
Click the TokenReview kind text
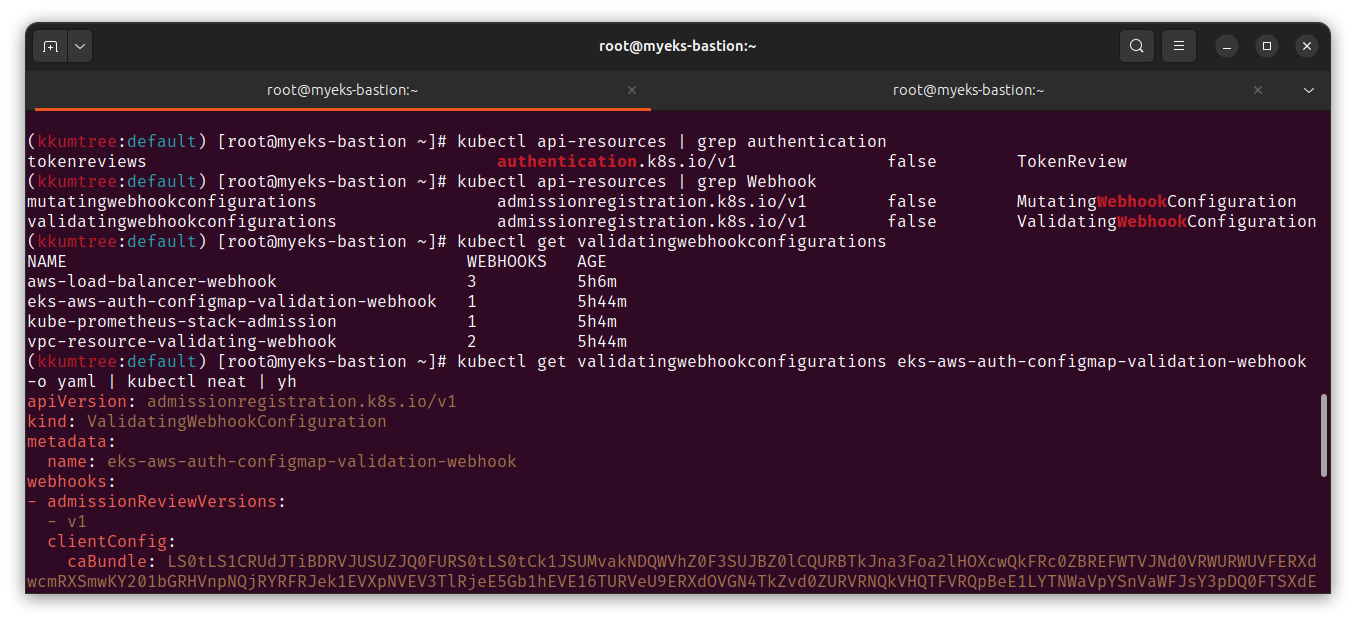pyautogui.click(x=1072, y=162)
